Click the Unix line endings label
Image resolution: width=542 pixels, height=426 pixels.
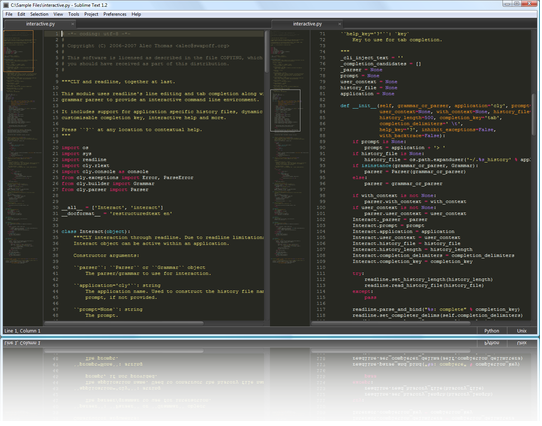pyautogui.click(x=522, y=331)
